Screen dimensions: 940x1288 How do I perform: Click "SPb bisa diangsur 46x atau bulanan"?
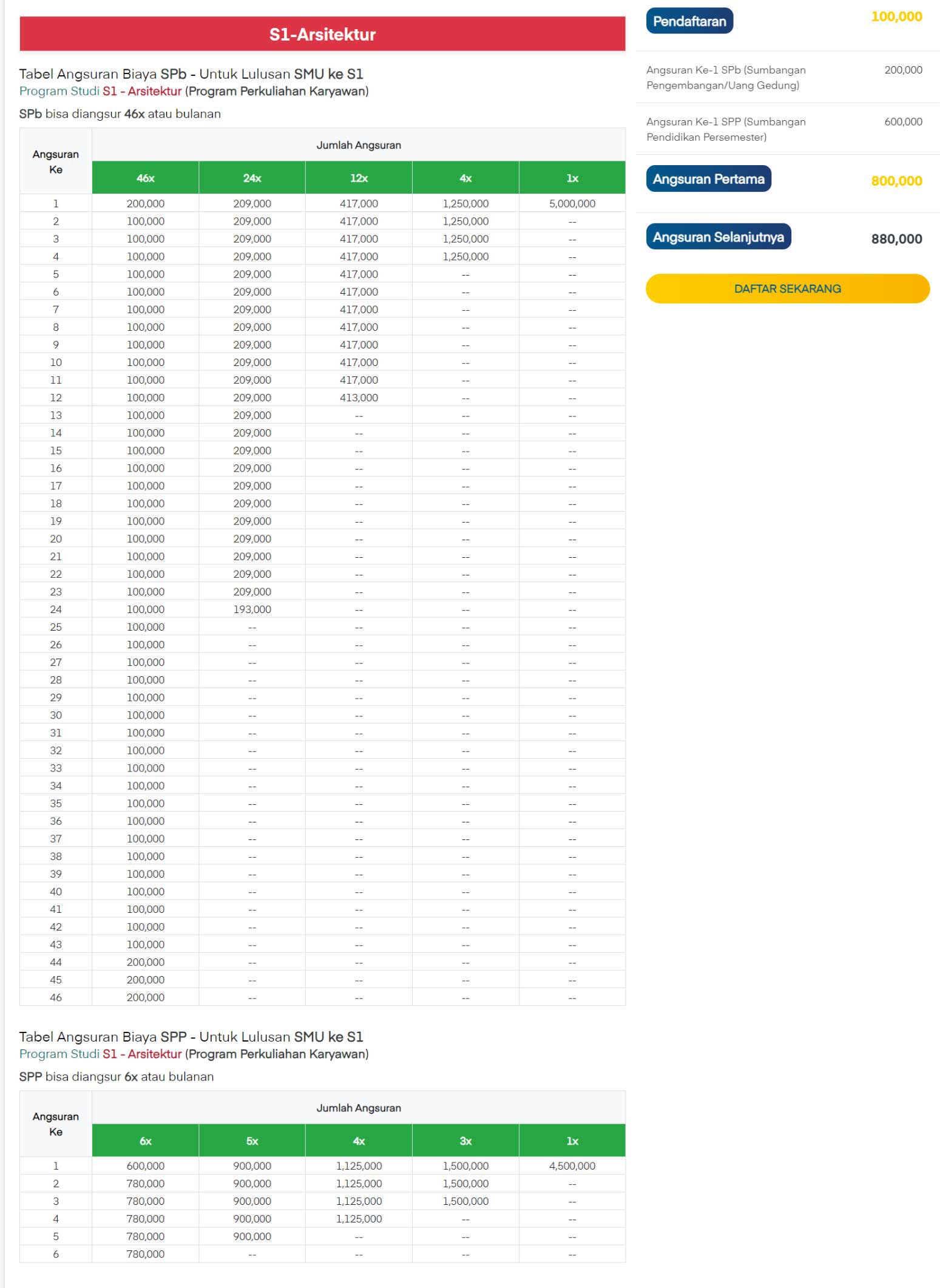120,114
